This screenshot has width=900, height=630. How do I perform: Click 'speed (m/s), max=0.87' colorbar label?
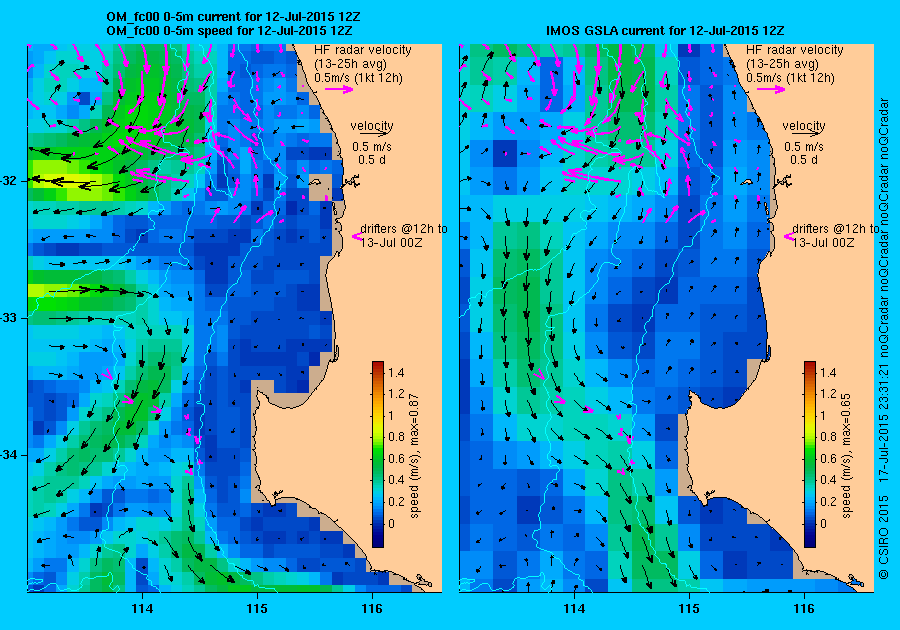[x=414, y=456]
